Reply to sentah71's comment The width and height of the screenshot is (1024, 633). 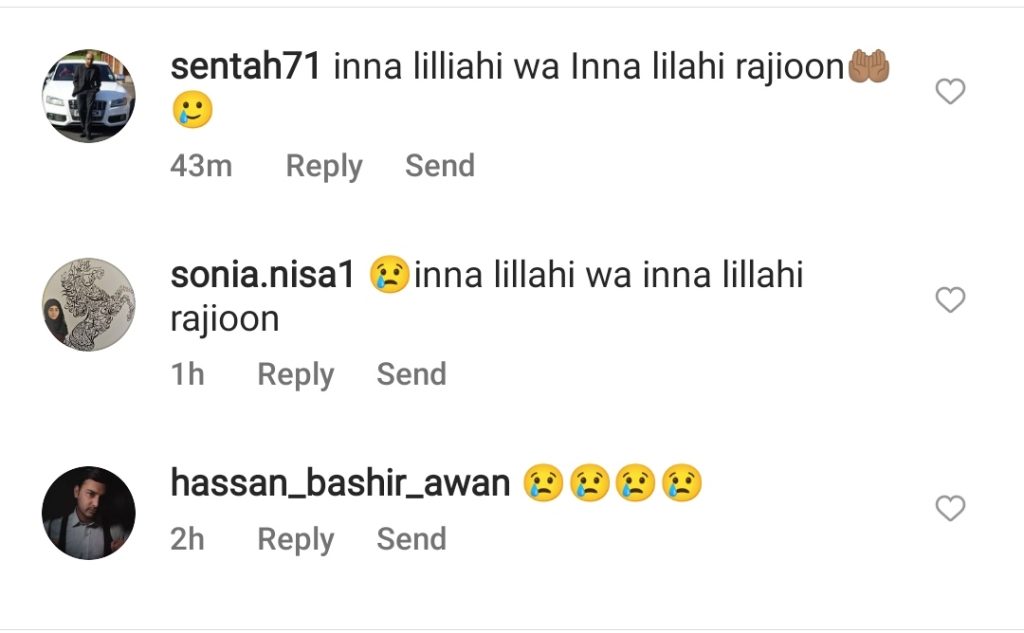click(324, 167)
